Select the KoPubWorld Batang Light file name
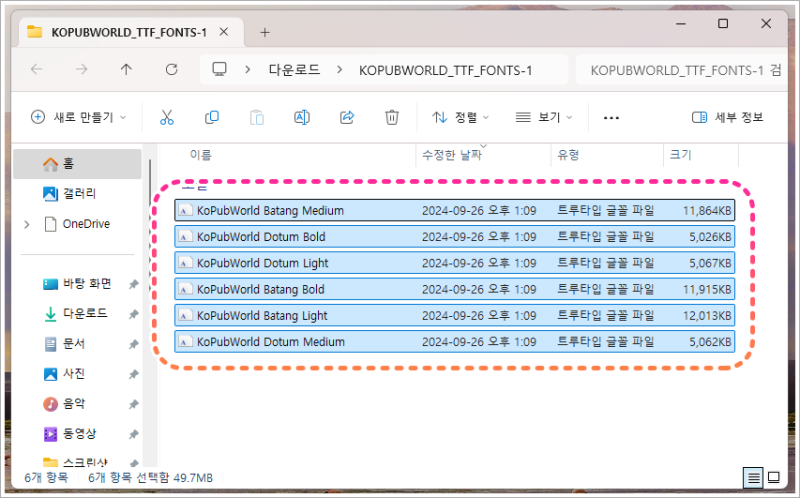Viewport: 800px width, 498px height. coord(262,316)
